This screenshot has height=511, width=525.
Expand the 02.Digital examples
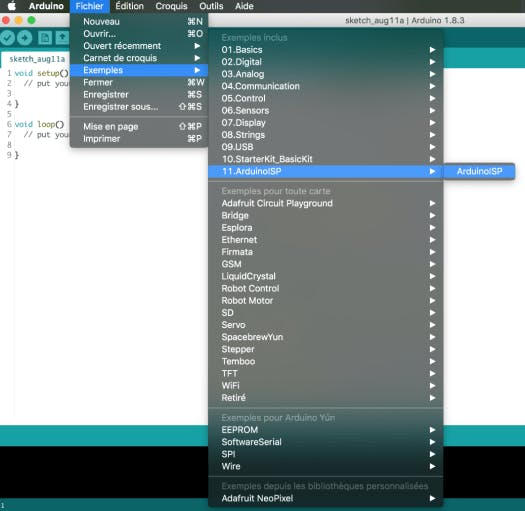[325, 62]
